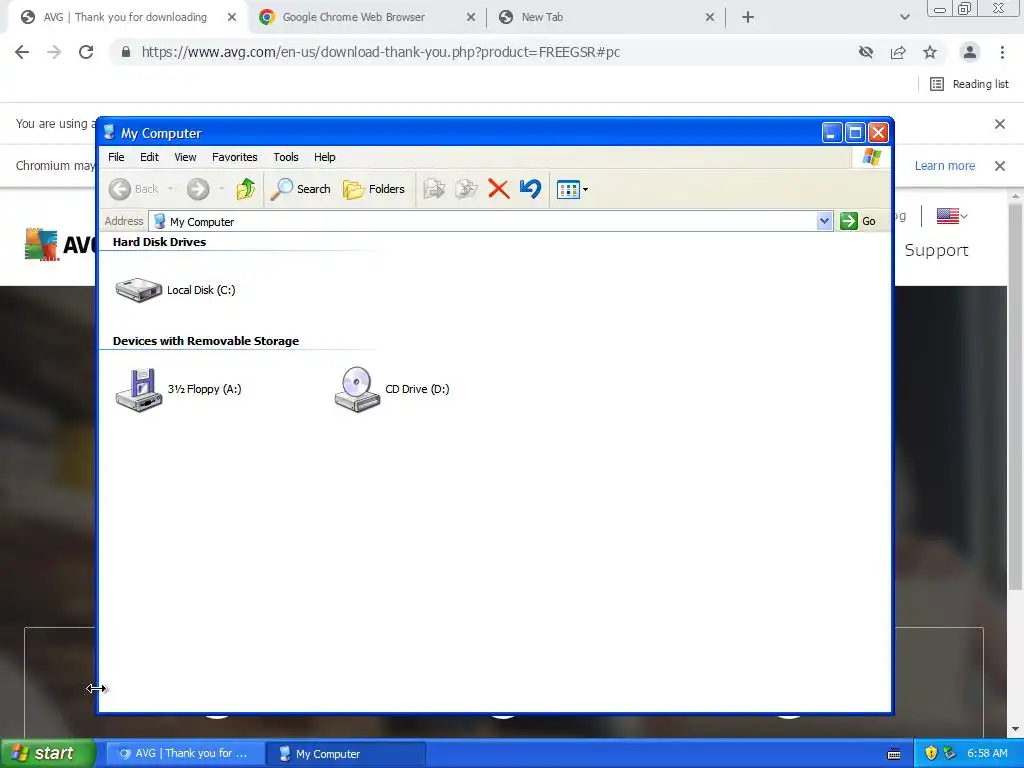
Task: Click the My Computer address field
Action: point(483,221)
